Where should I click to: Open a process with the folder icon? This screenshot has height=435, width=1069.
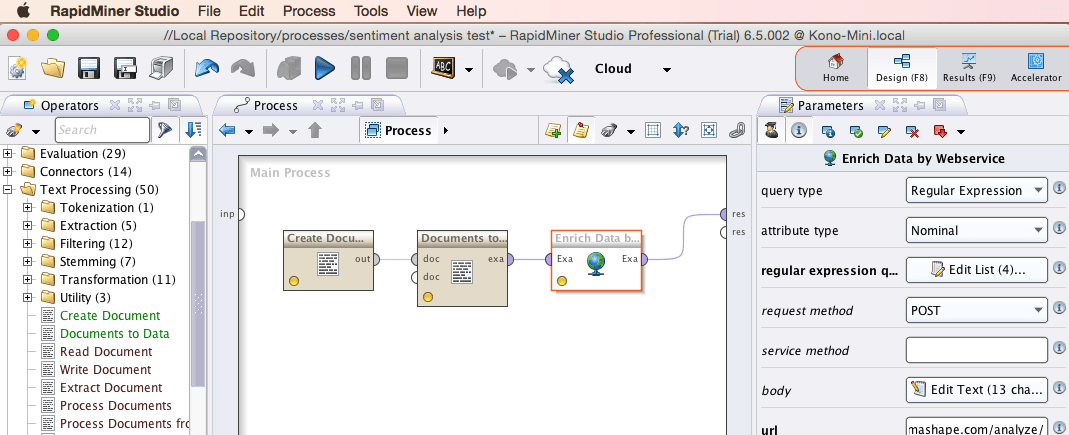point(53,68)
